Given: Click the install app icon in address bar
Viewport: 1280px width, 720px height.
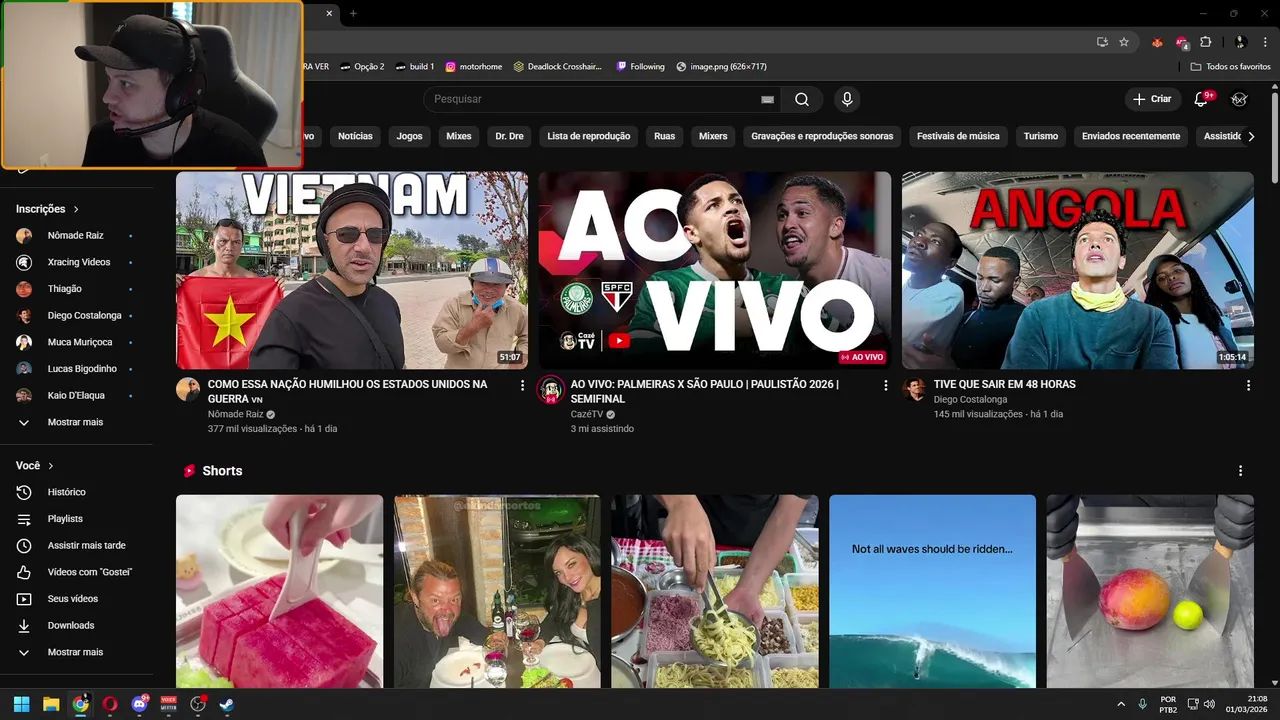Looking at the screenshot, I should pyautogui.click(x=1102, y=42).
